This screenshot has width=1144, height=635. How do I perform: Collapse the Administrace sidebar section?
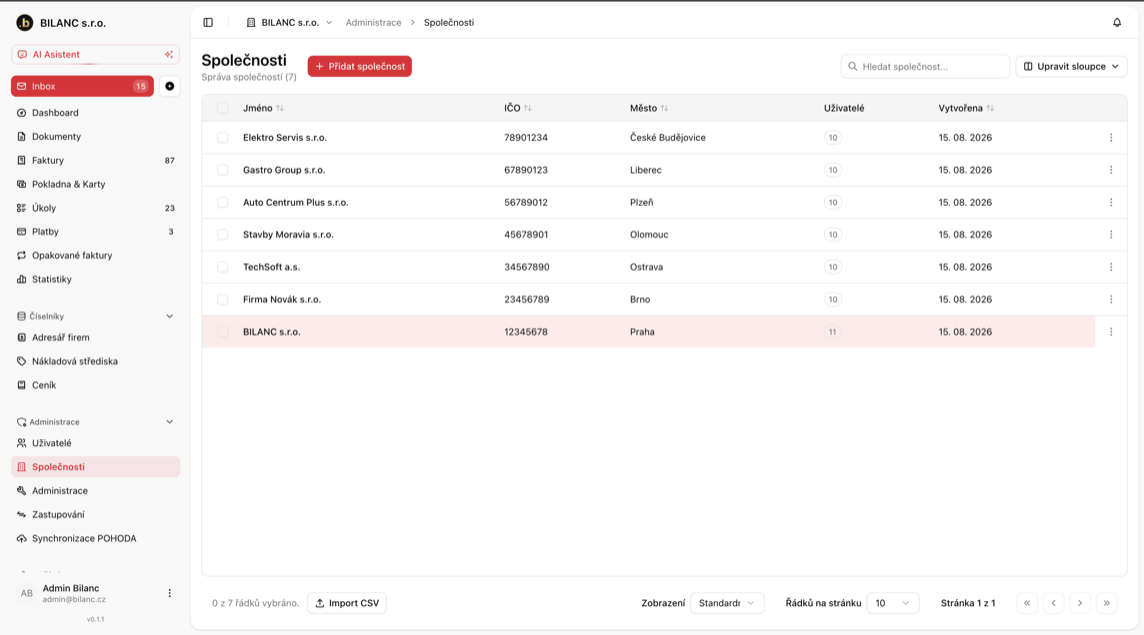169,422
